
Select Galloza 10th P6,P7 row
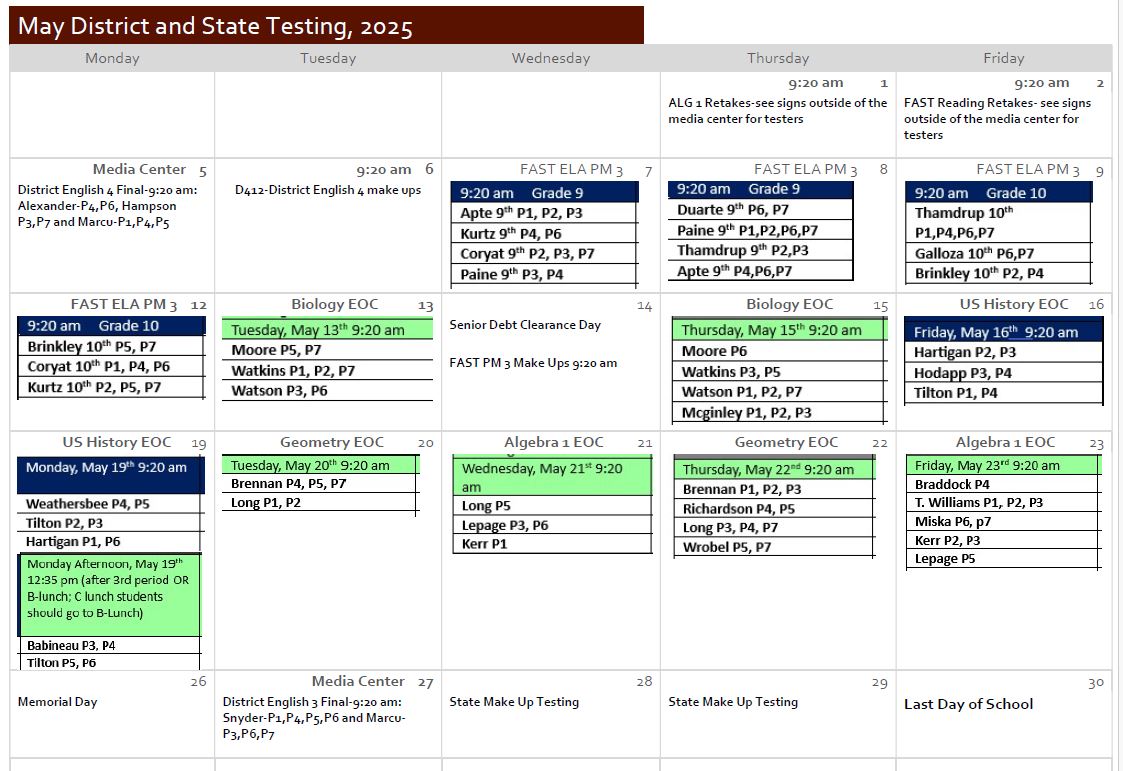click(998, 253)
